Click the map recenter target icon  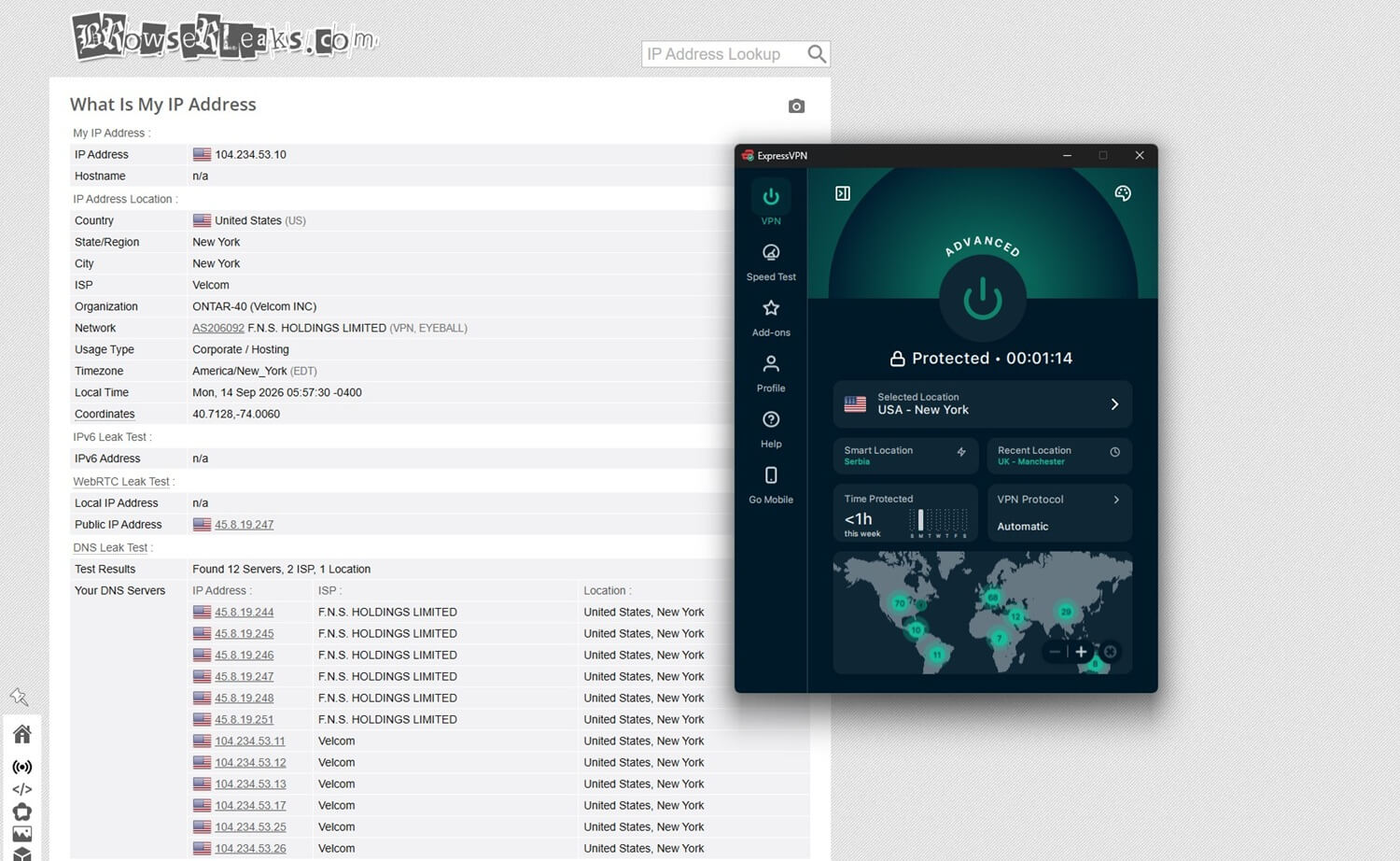[1110, 652]
